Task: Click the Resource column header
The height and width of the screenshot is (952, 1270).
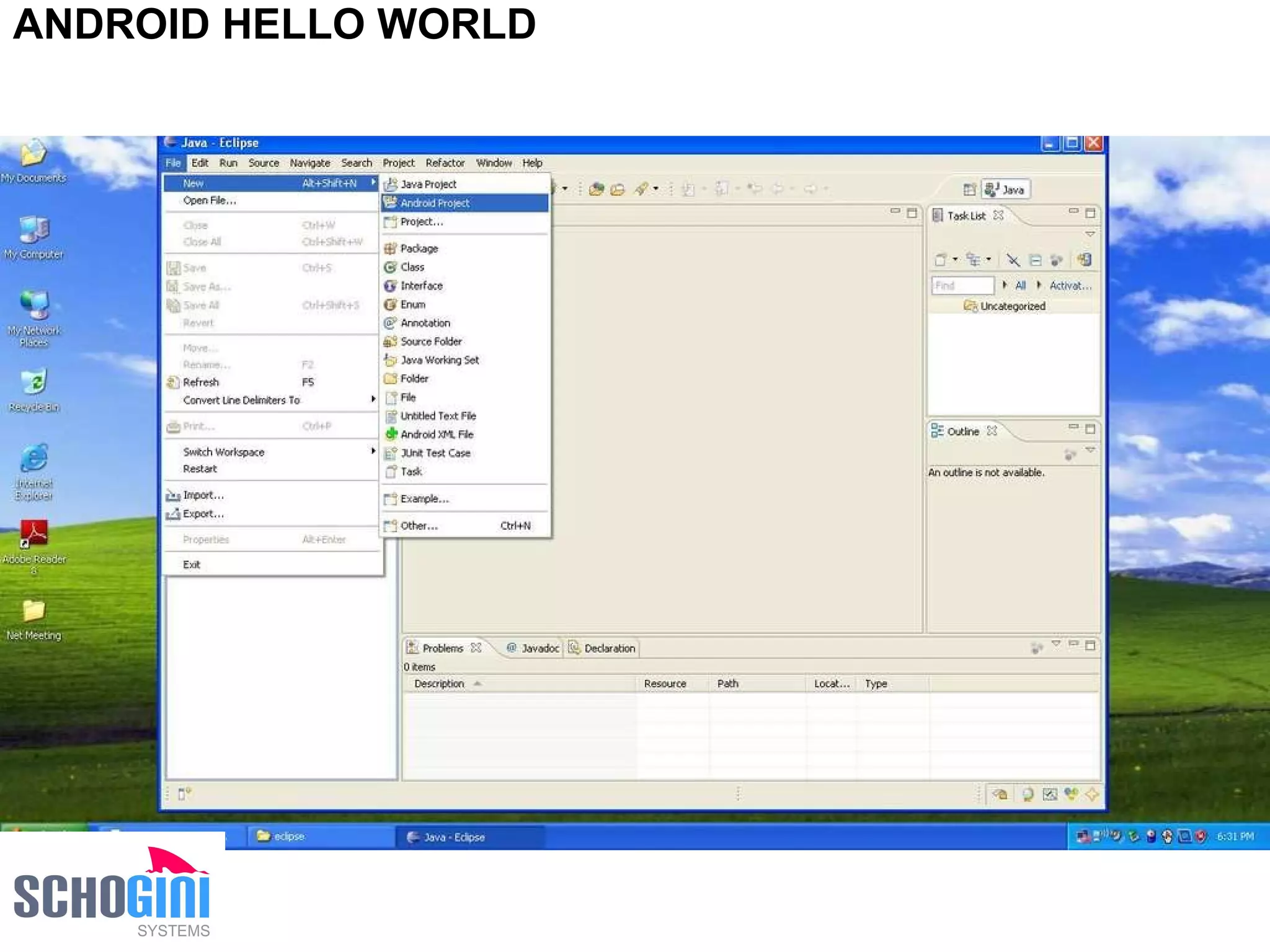Action: (673, 684)
